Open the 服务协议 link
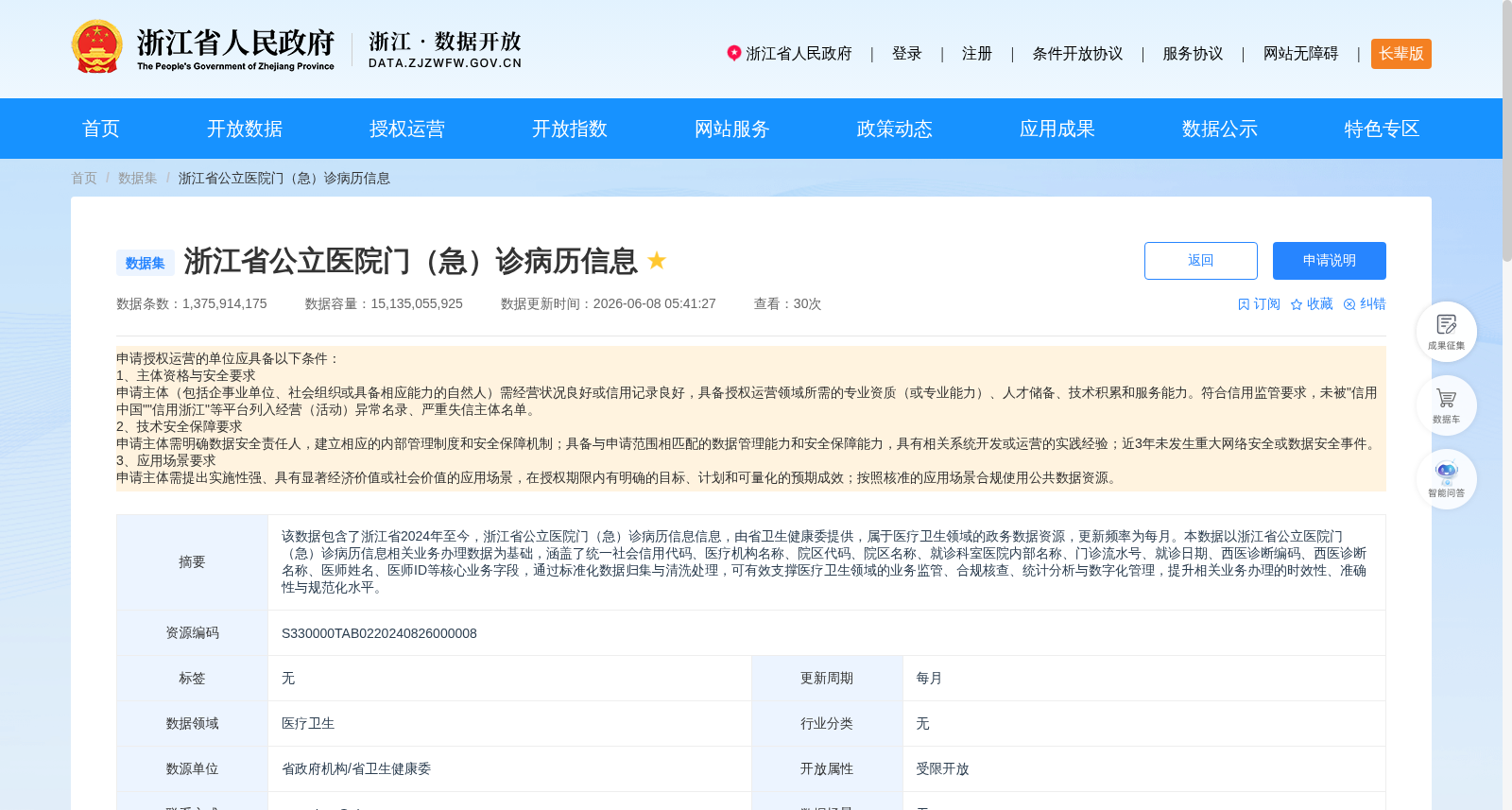Screen dimensions: 1512x810 1193,54
